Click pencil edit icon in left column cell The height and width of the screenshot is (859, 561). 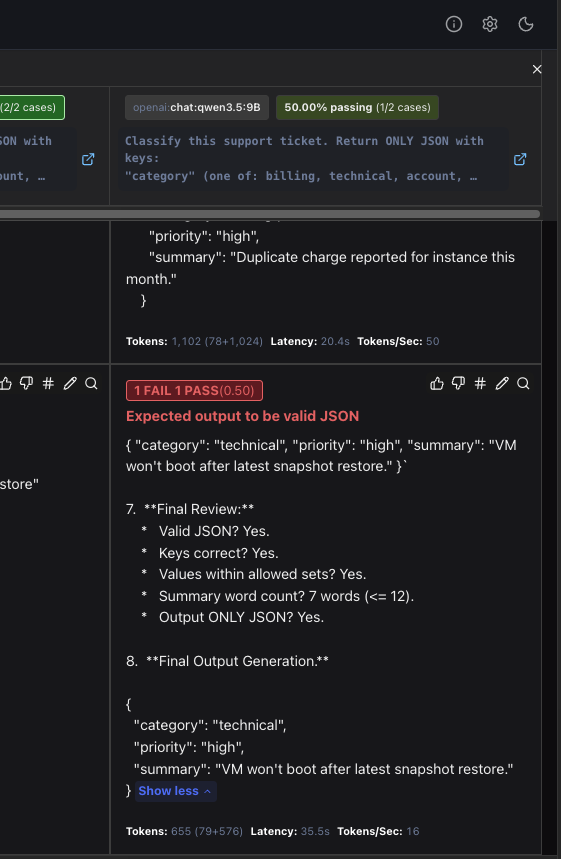click(70, 383)
